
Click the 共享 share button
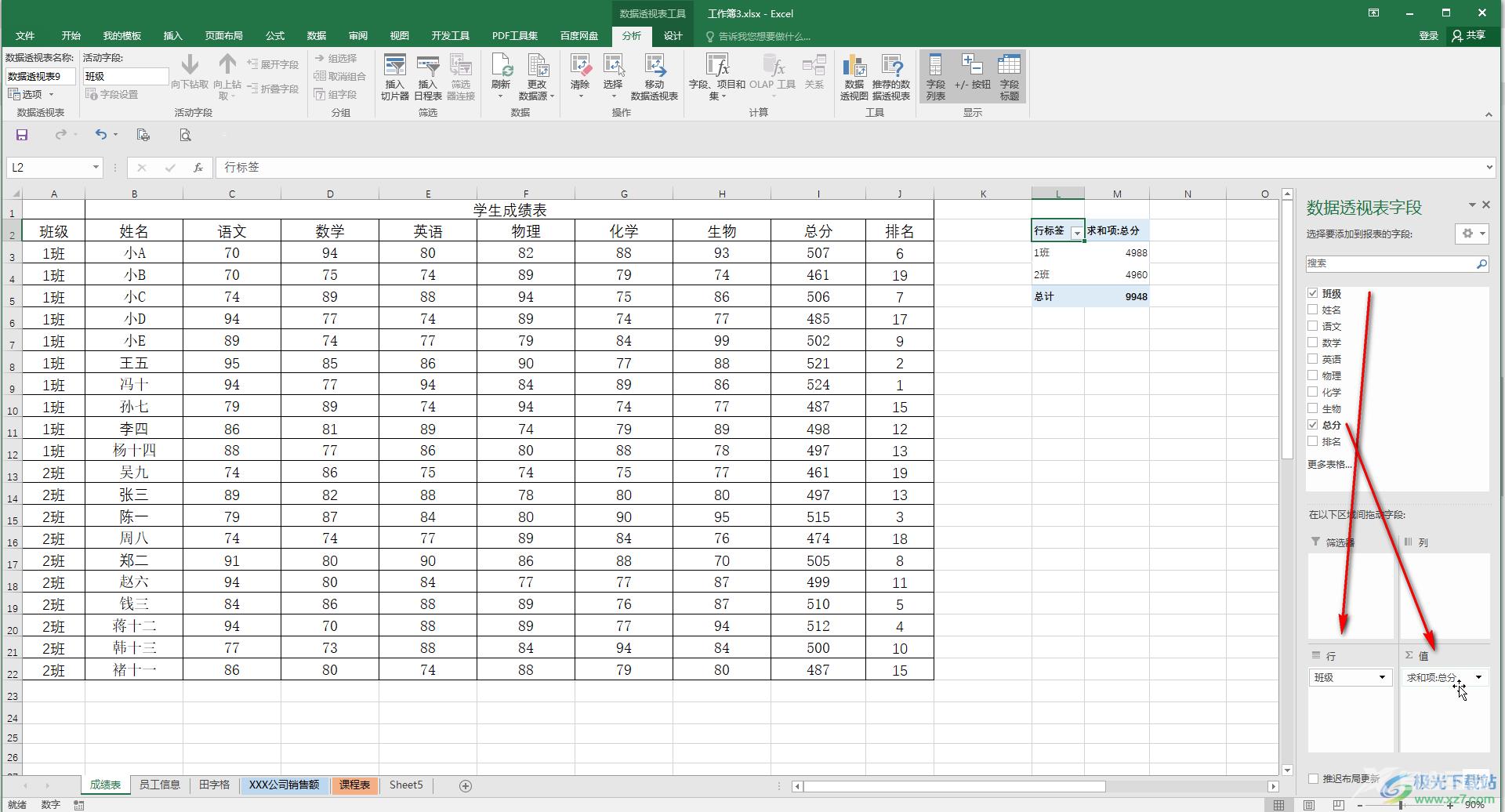click(1469, 36)
